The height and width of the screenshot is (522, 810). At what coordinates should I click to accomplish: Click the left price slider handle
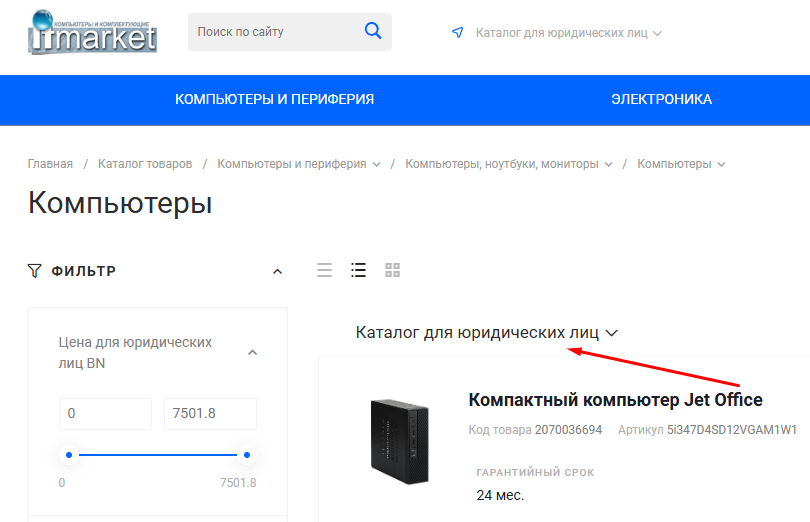pyautogui.click(x=69, y=456)
